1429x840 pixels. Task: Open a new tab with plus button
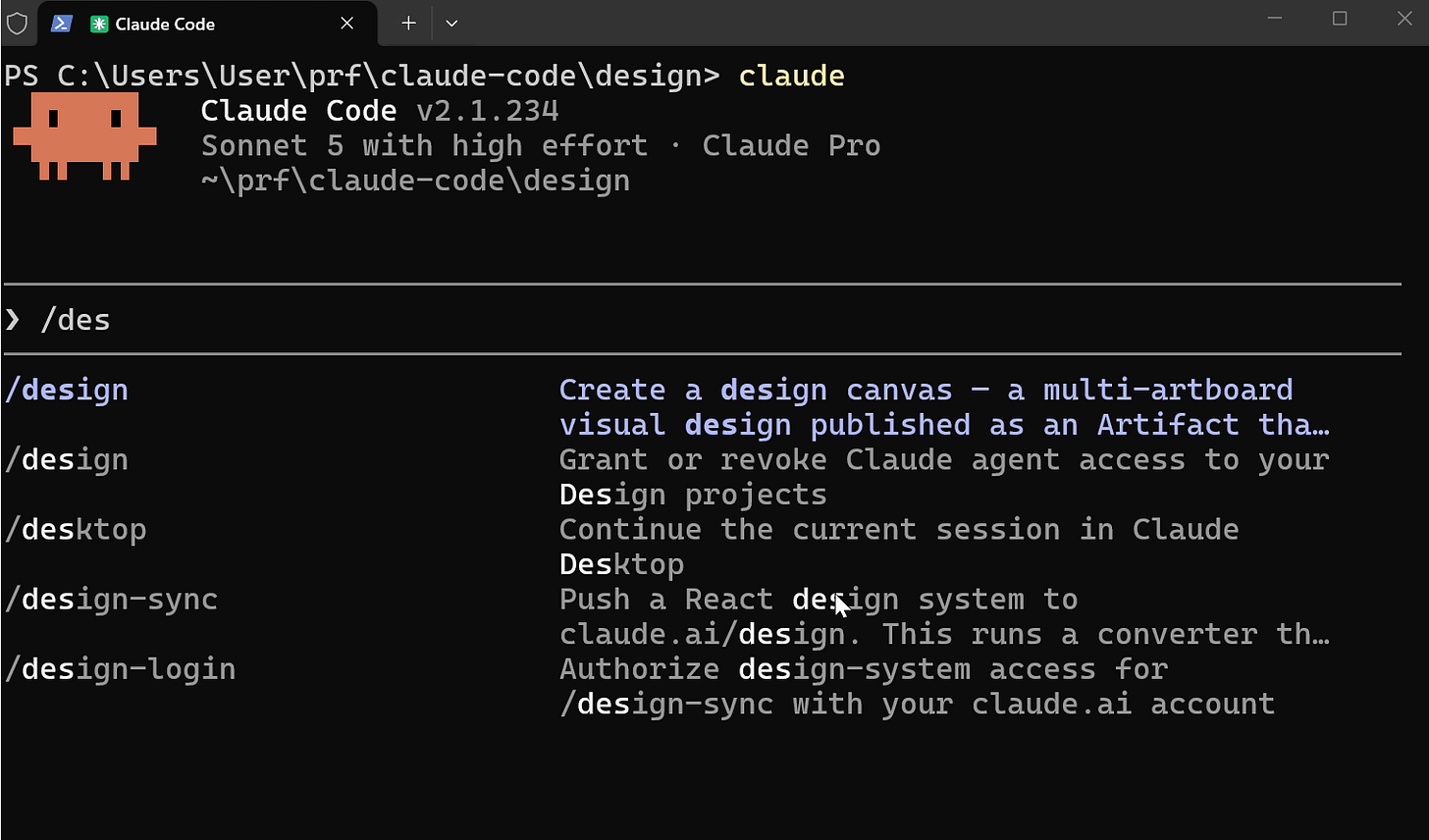[x=408, y=23]
